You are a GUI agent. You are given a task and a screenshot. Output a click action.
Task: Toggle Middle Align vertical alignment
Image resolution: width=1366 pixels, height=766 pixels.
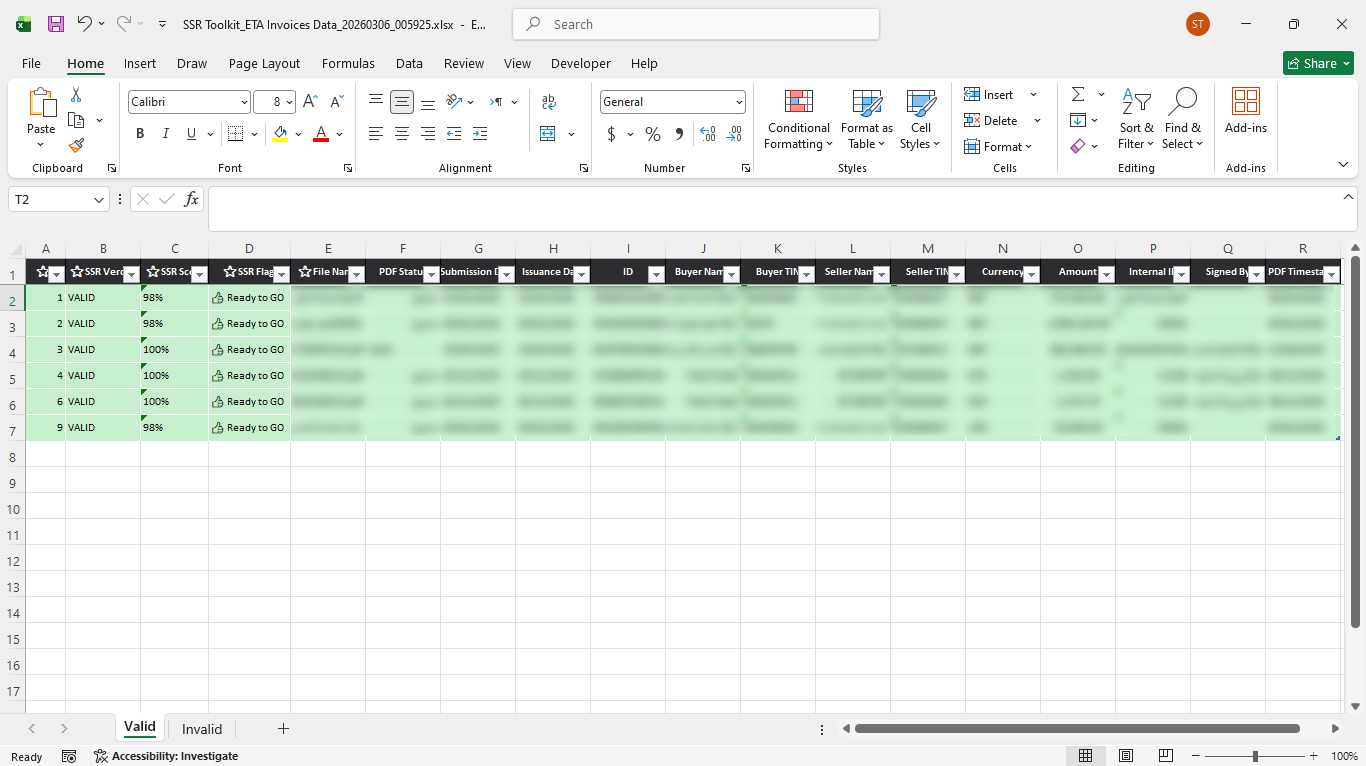402,102
